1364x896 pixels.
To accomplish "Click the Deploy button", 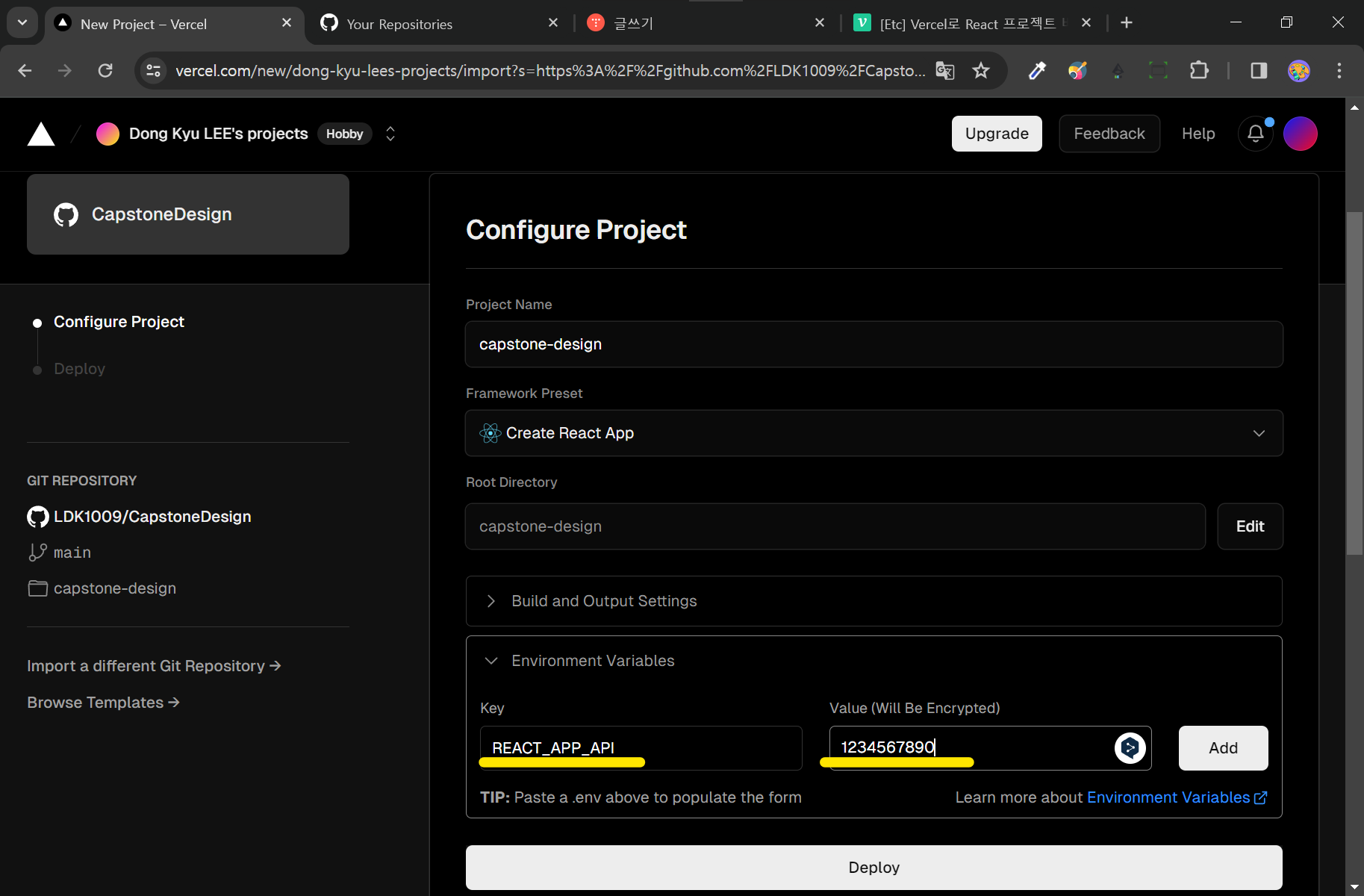I will click(x=873, y=868).
